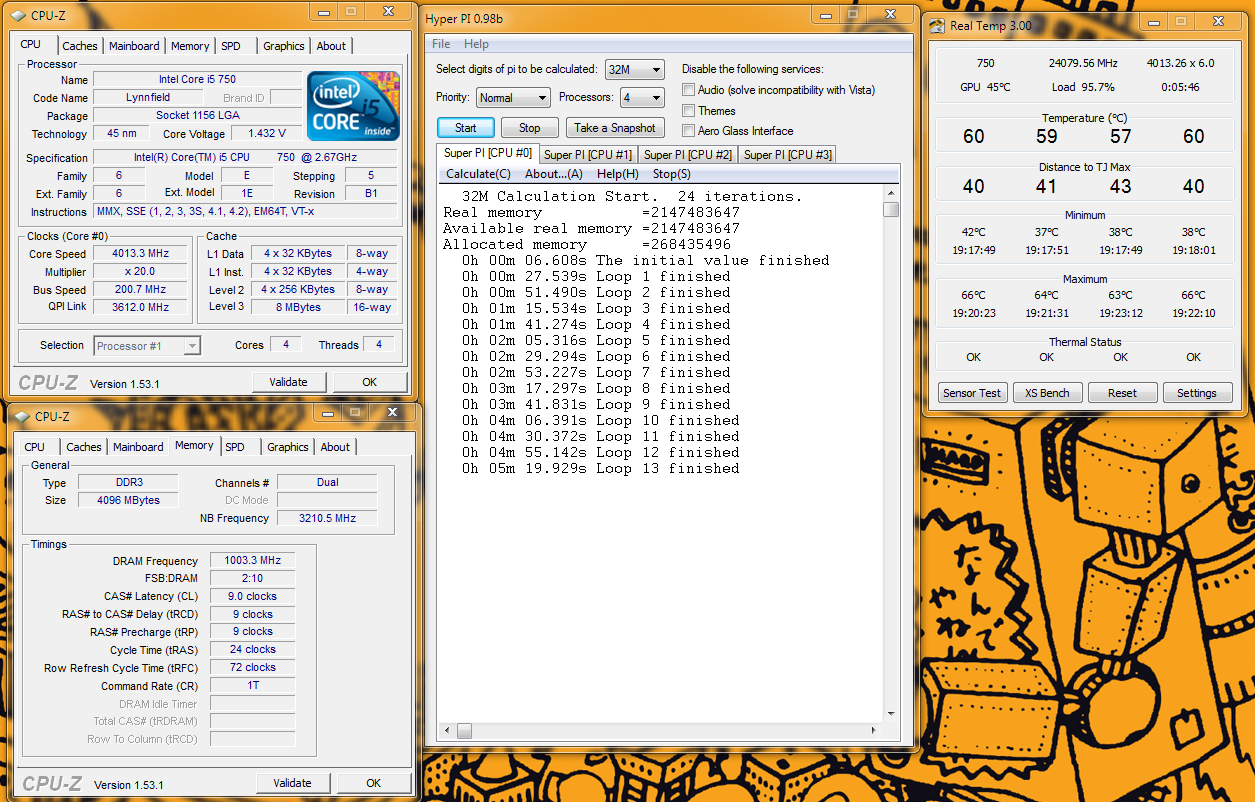This screenshot has width=1255, height=802.
Task: Open Mainboard tab in lower CPU-Z window
Action: (x=138, y=447)
